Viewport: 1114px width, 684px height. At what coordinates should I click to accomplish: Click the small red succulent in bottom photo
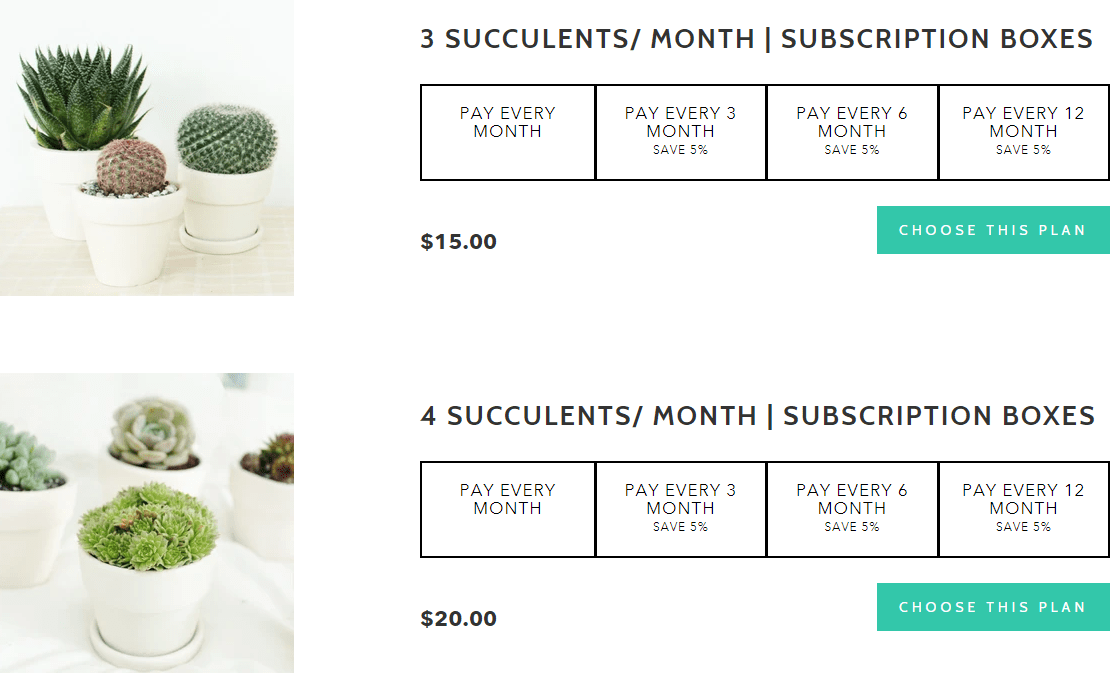pyautogui.click(x=272, y=457)
